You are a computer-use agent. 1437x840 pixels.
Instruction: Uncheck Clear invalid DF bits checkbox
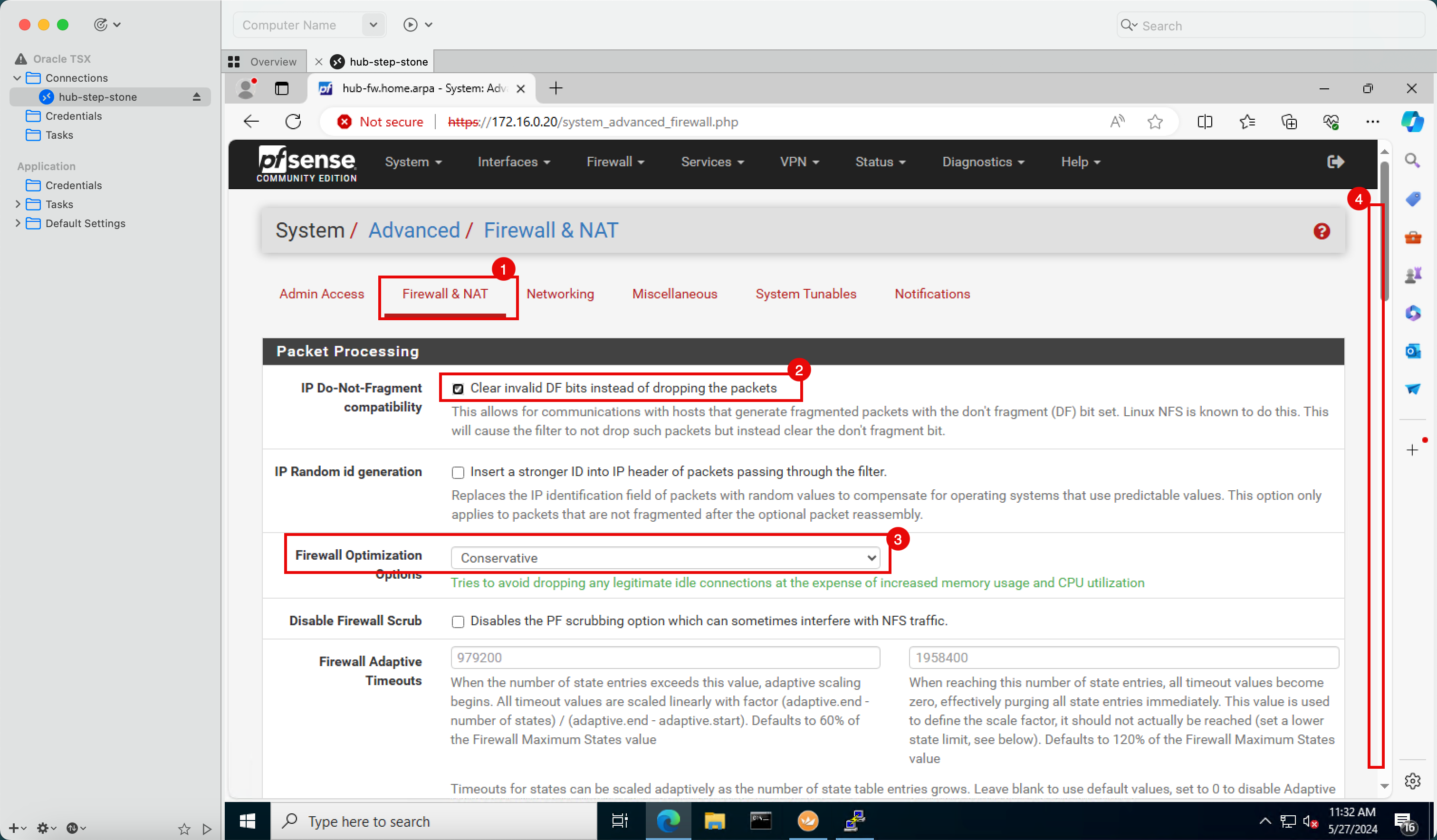pyautogui.click(x=458, y=389)
